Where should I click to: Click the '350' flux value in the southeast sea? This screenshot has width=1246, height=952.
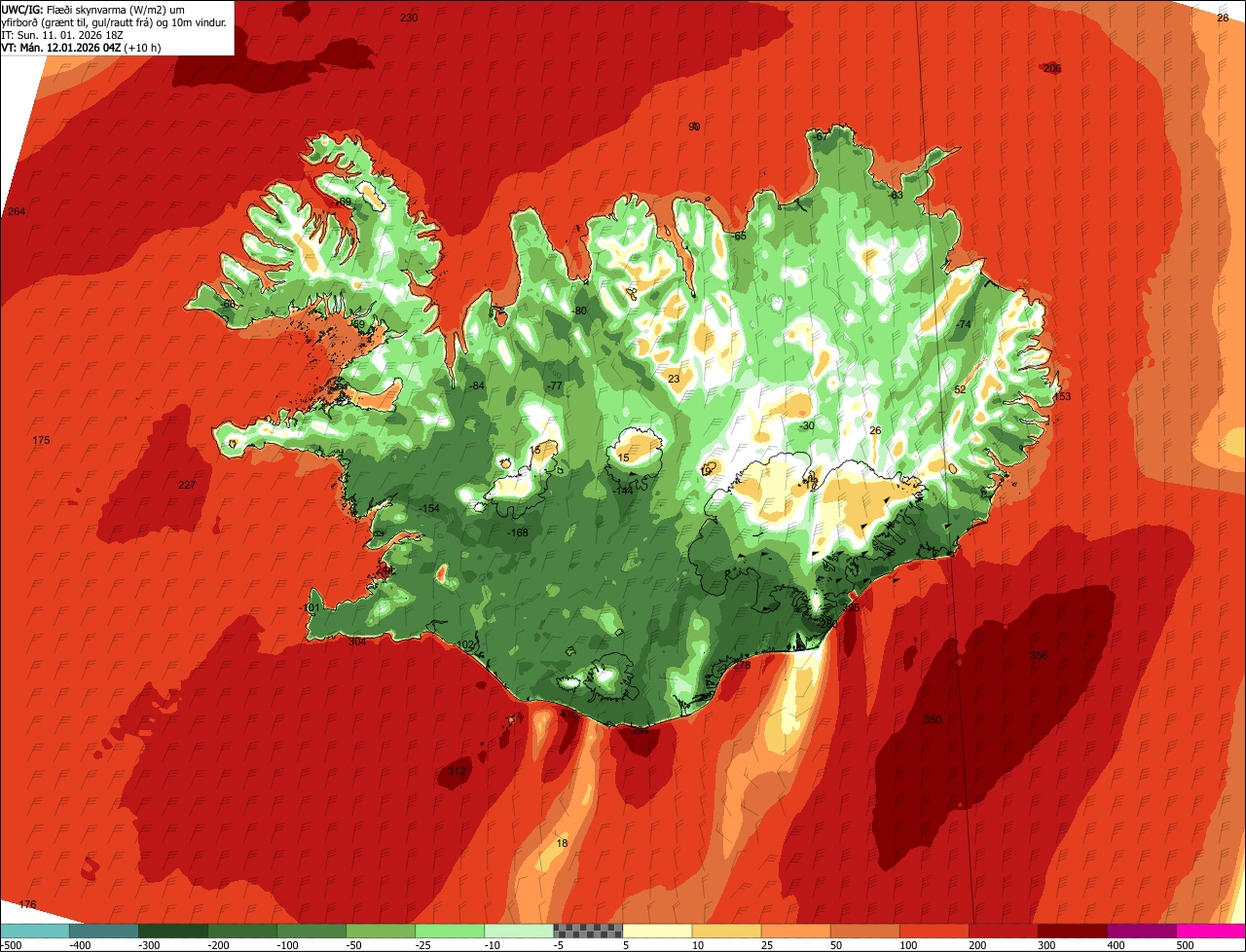(933, 719)
